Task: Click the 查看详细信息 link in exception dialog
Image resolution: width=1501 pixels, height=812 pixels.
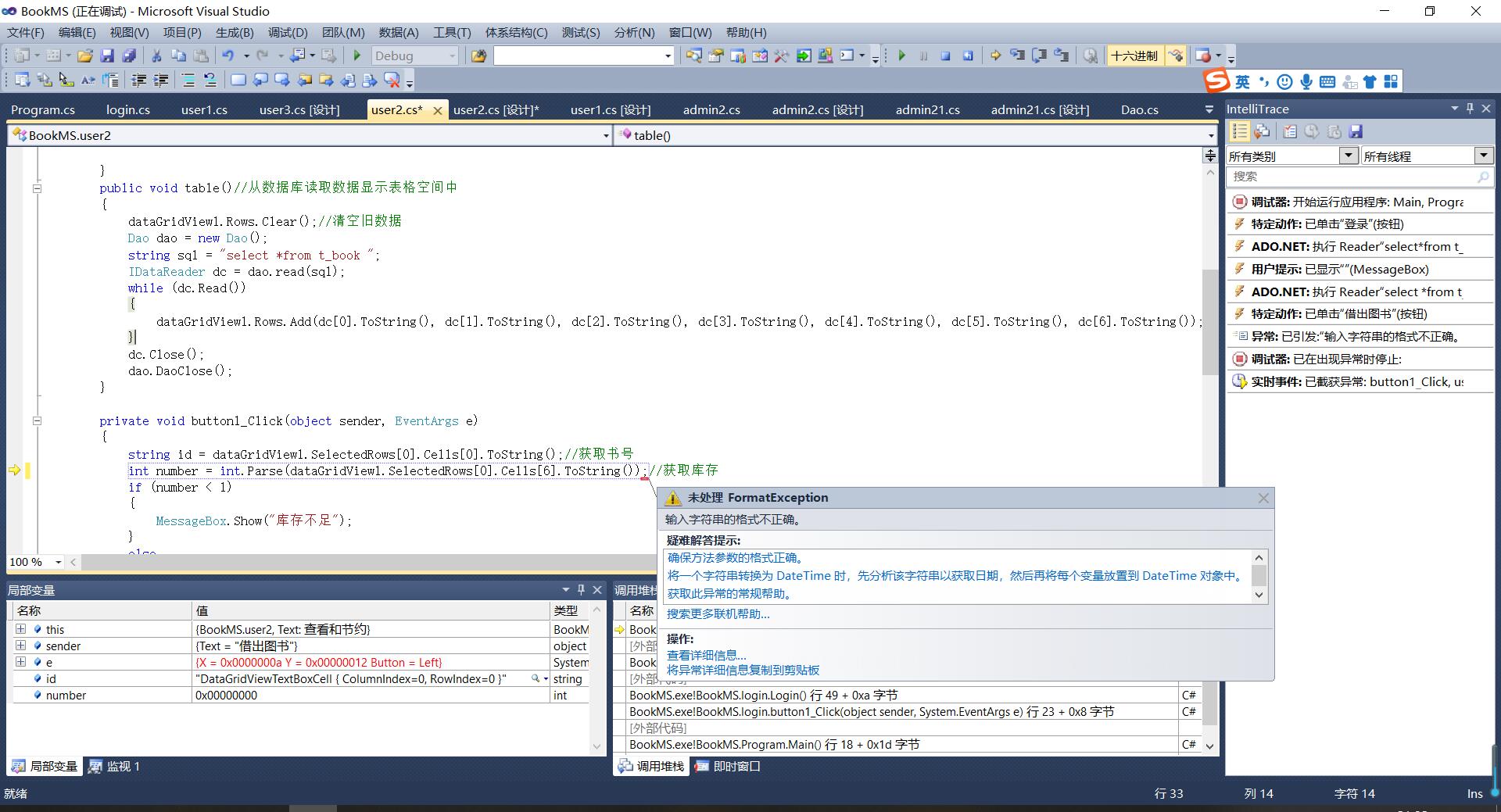Action: tap(706, 655)
